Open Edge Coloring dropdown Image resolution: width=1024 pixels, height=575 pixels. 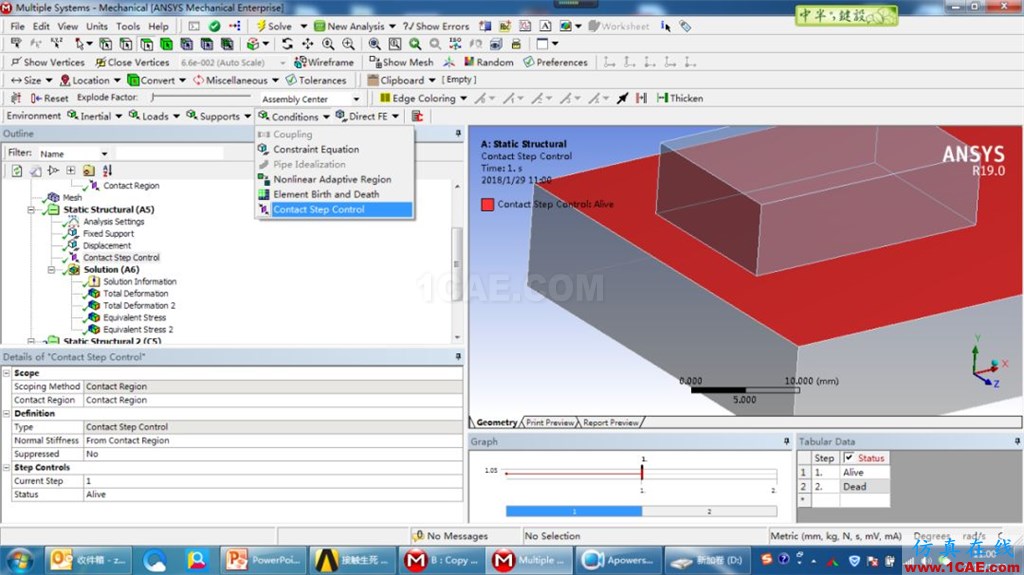pyautogui.click(x=423, y=98)
